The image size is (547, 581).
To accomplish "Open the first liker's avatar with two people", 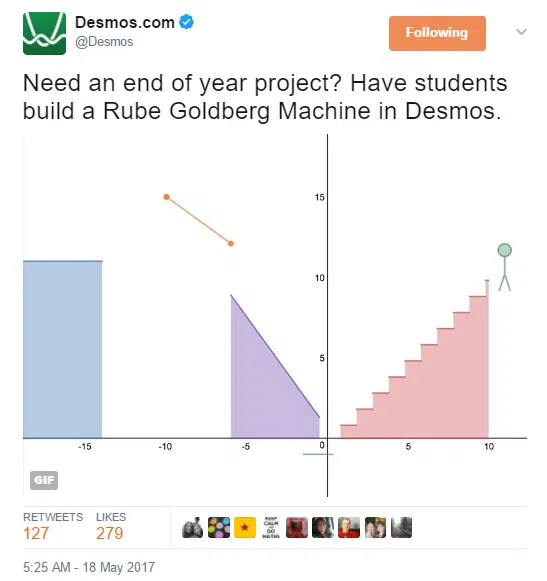I will (x=193, y=527).
